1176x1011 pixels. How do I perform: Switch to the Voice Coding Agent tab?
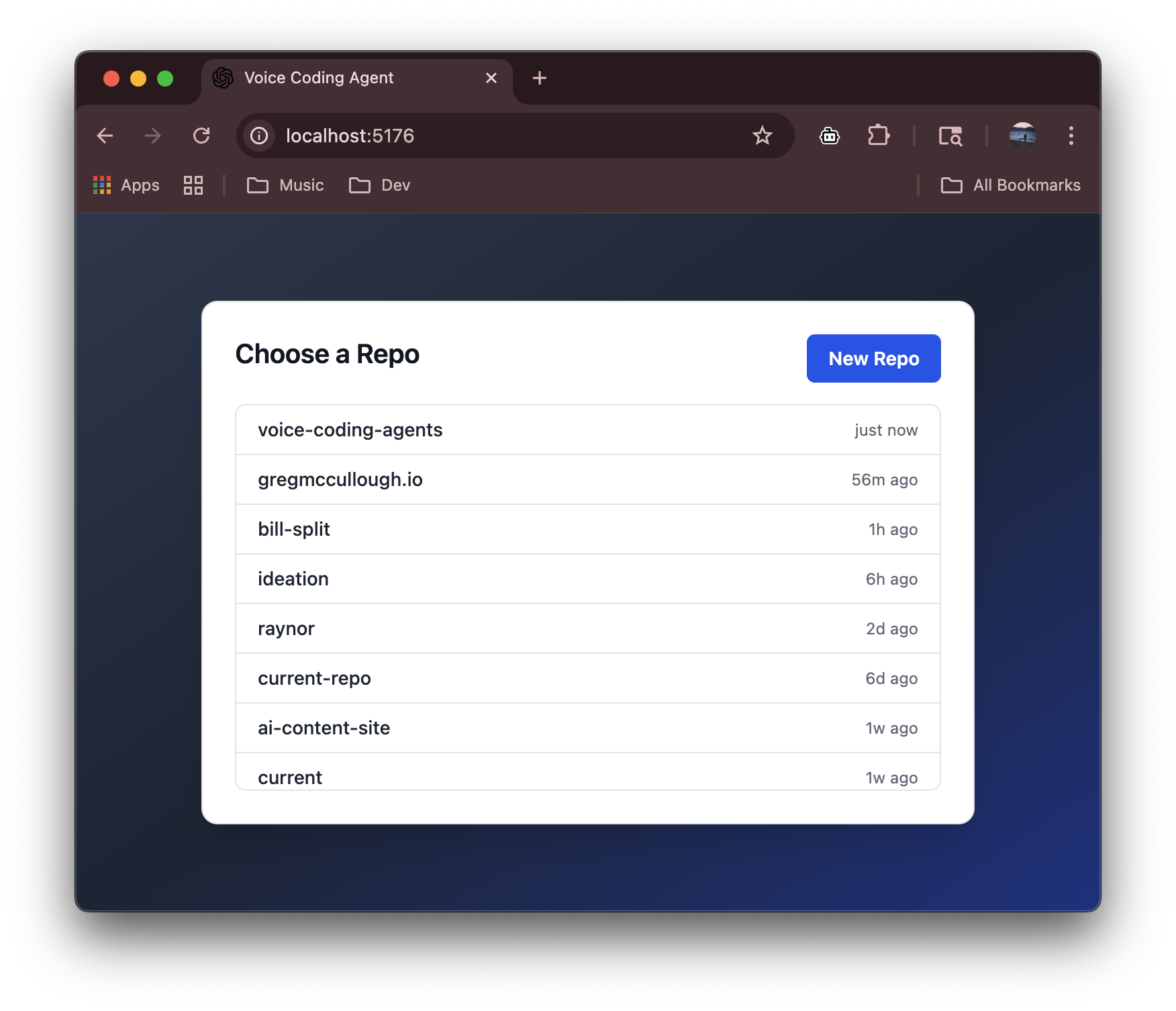(x=319, y=78)
